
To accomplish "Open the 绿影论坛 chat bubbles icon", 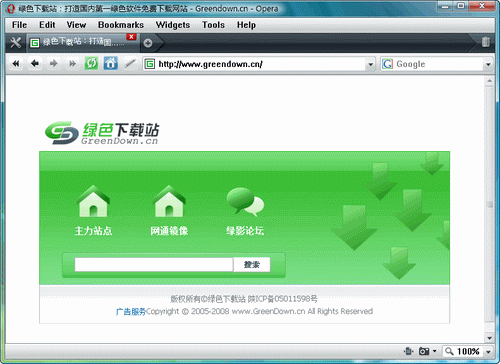I will [245, 201].
